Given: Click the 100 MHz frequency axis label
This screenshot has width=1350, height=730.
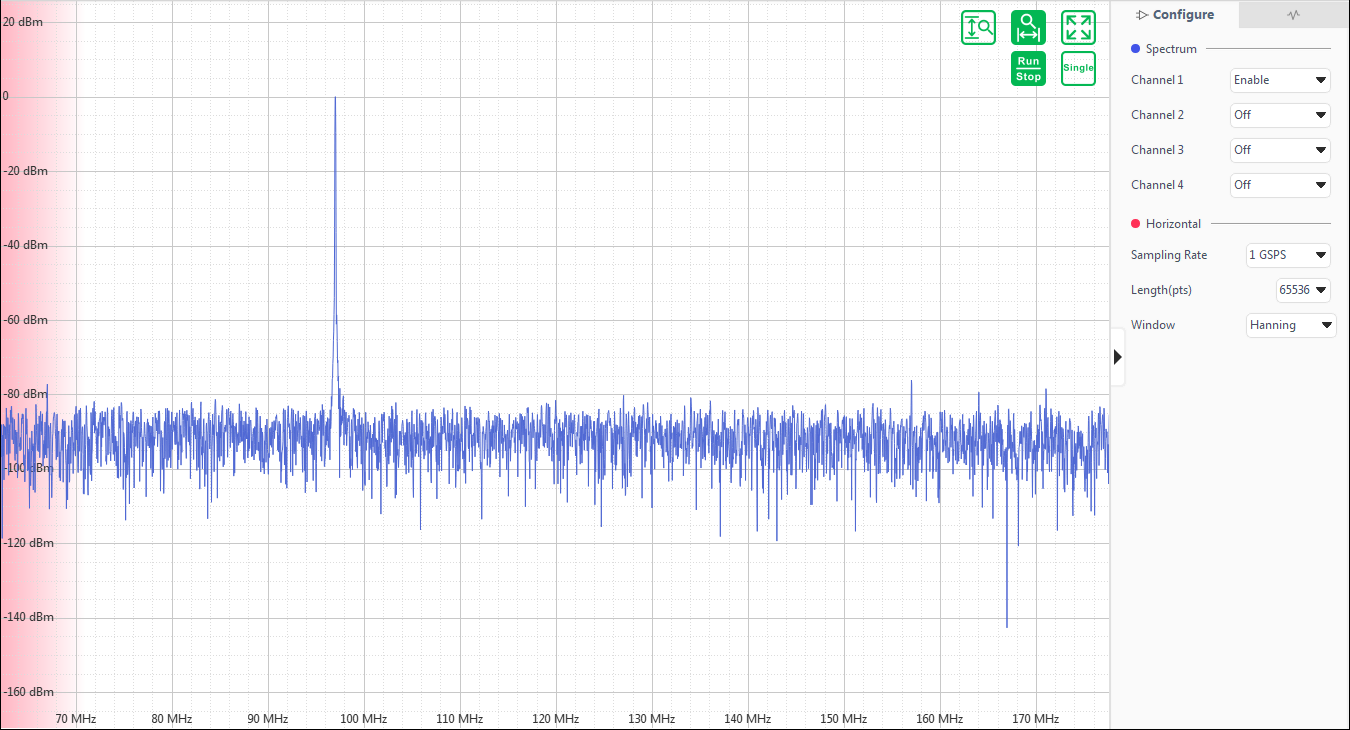Looking at the screenshot, I should pos(363,719).
